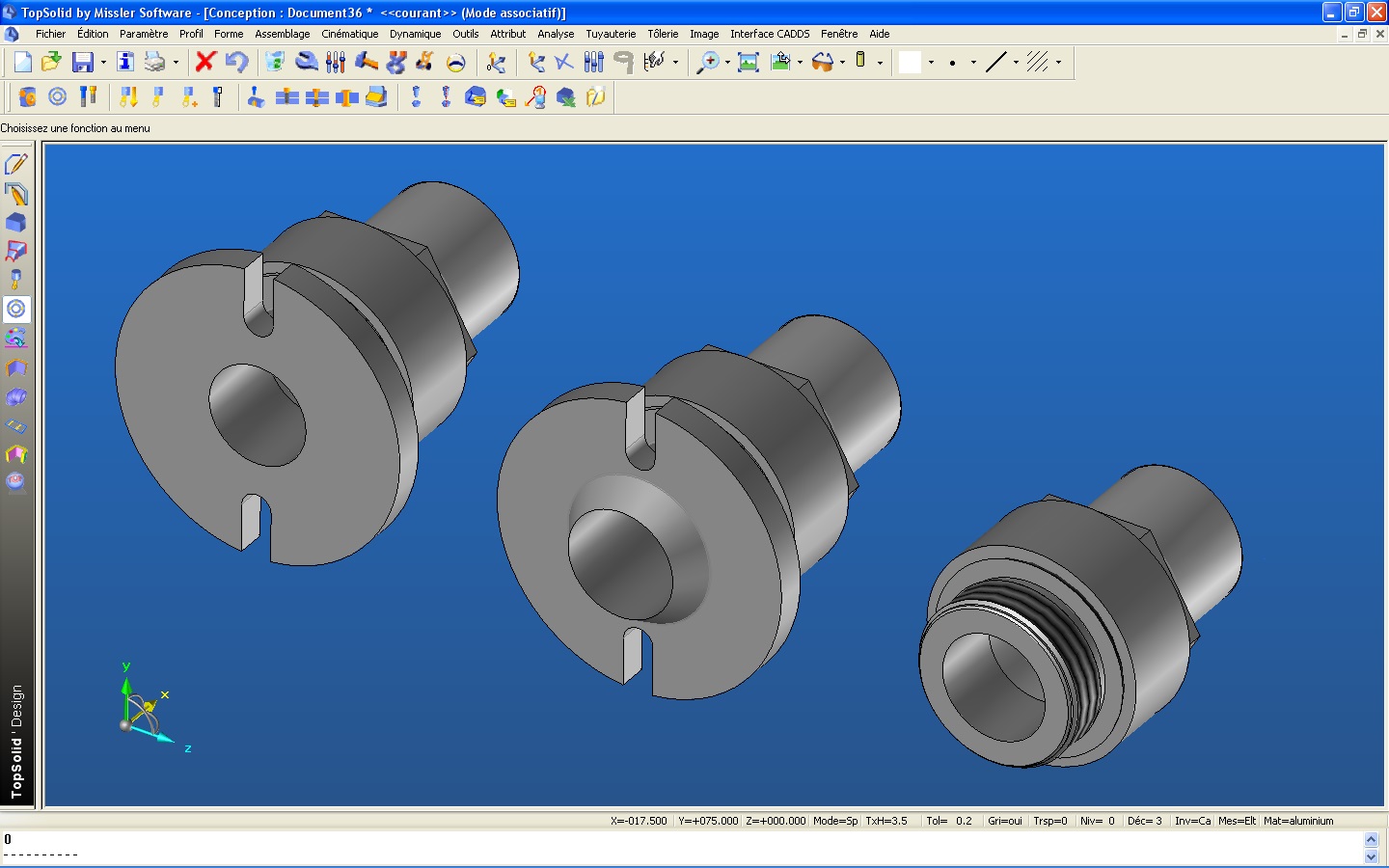Open the Assemblage menu
The image size is (1389, 868).
point(282,34)
